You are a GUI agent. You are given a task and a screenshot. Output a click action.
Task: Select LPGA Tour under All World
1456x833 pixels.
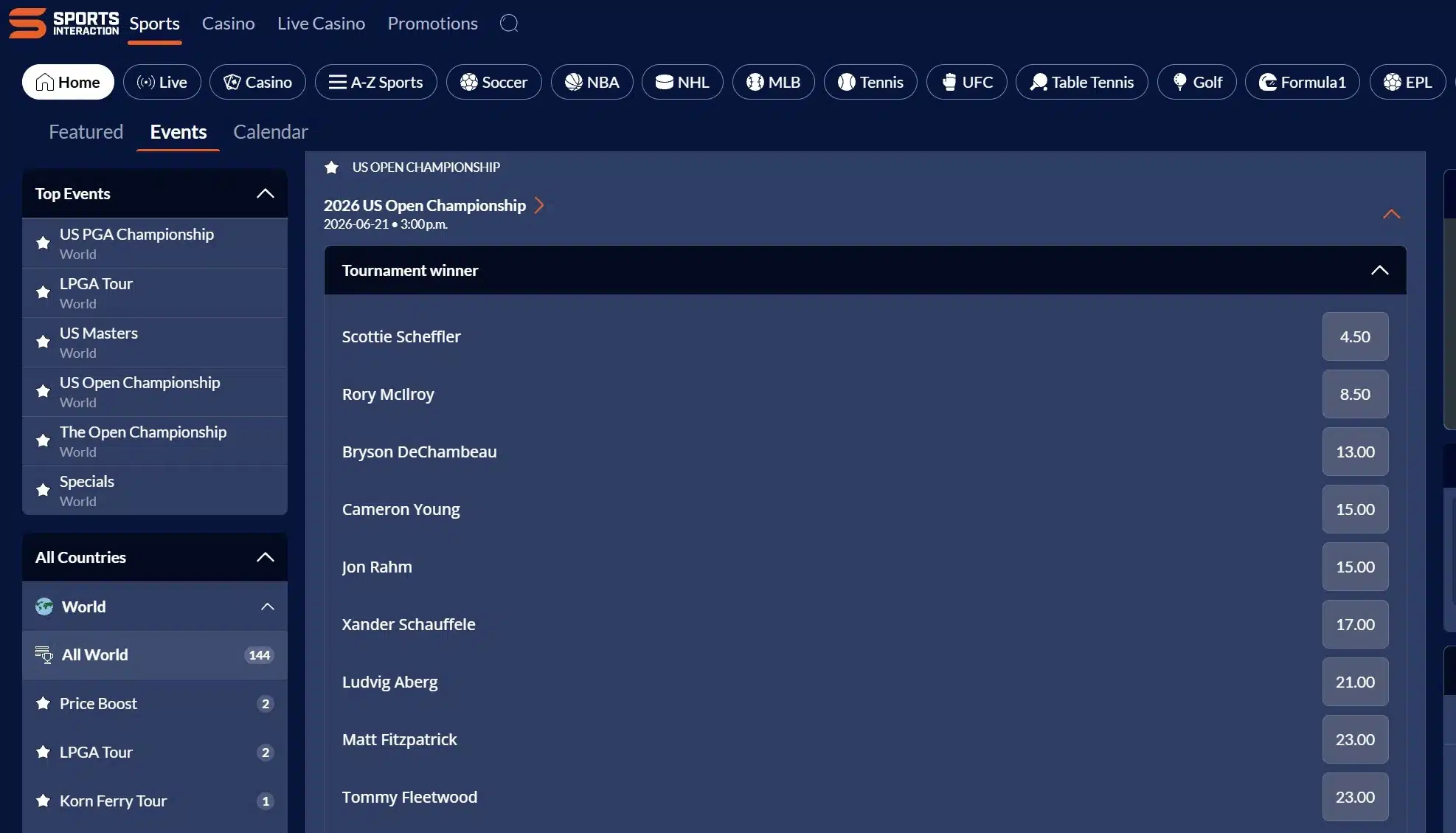pos(155,752)
